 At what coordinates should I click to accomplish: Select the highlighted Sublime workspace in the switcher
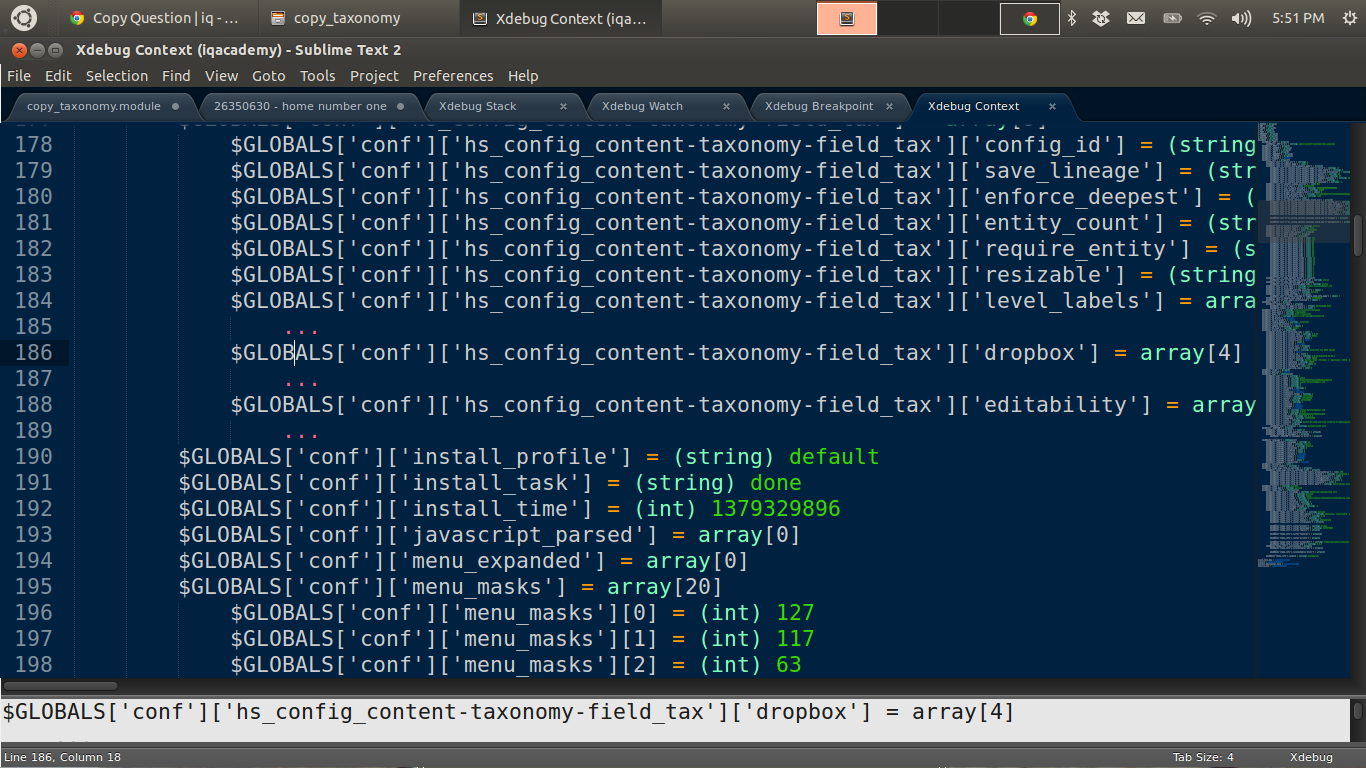point(847,18)
